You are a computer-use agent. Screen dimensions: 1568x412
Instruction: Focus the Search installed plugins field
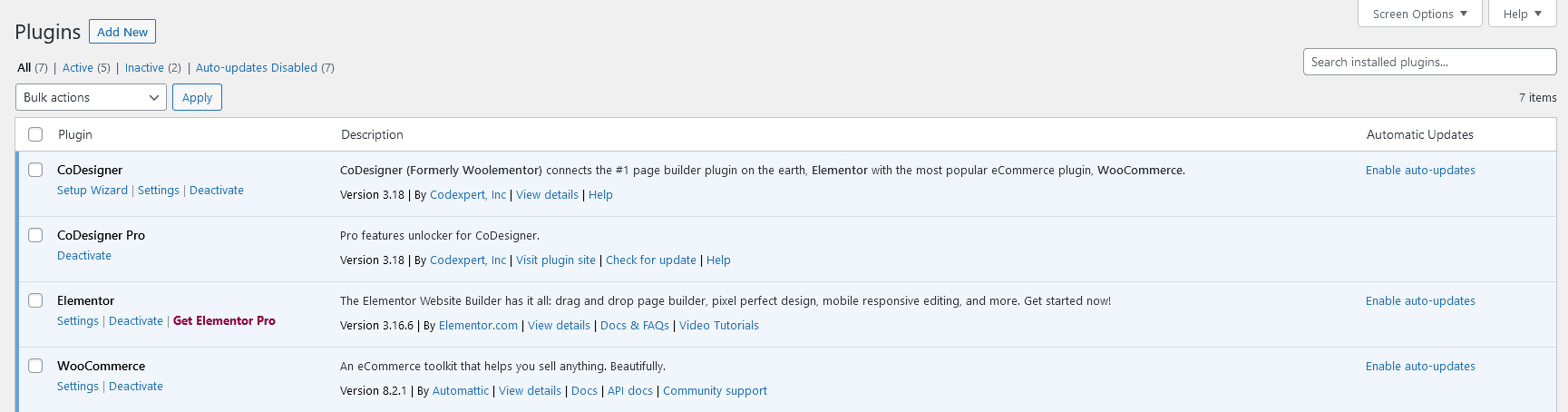1429,62
